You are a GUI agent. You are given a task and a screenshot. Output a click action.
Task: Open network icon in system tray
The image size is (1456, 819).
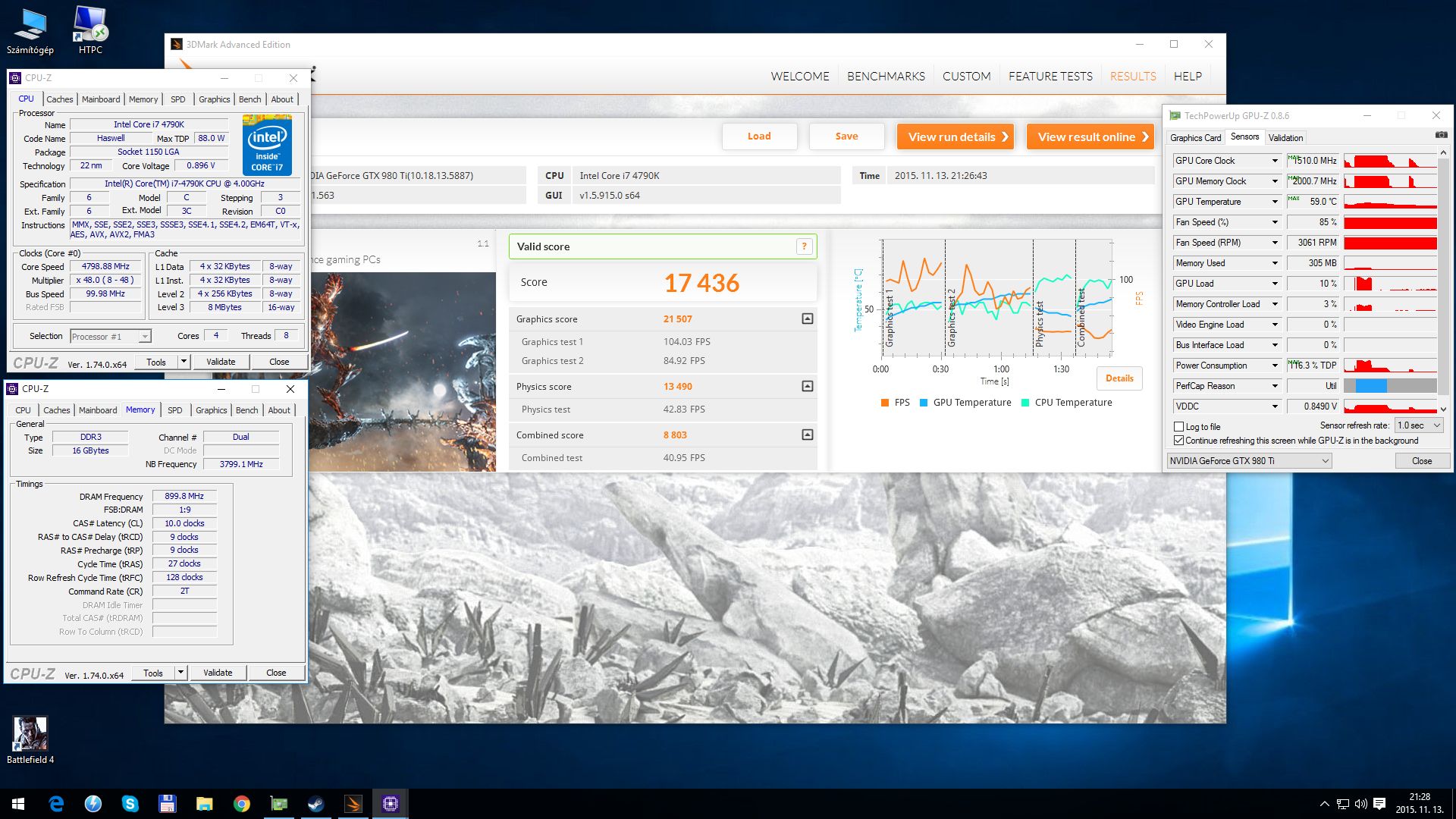coord(1342,804)
